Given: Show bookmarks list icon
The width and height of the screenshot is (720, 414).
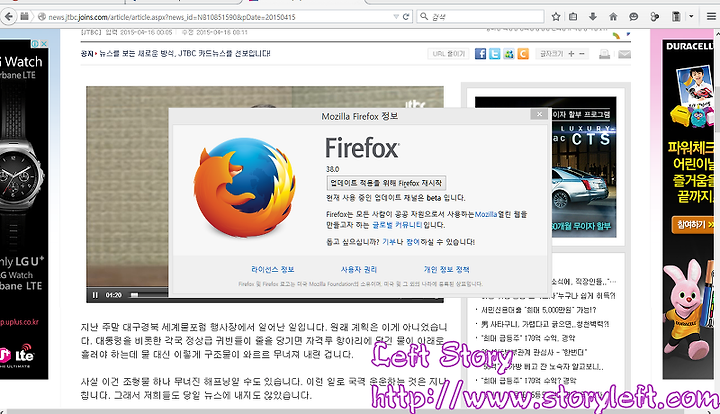Looking at the screenshot, I should 573,17.
